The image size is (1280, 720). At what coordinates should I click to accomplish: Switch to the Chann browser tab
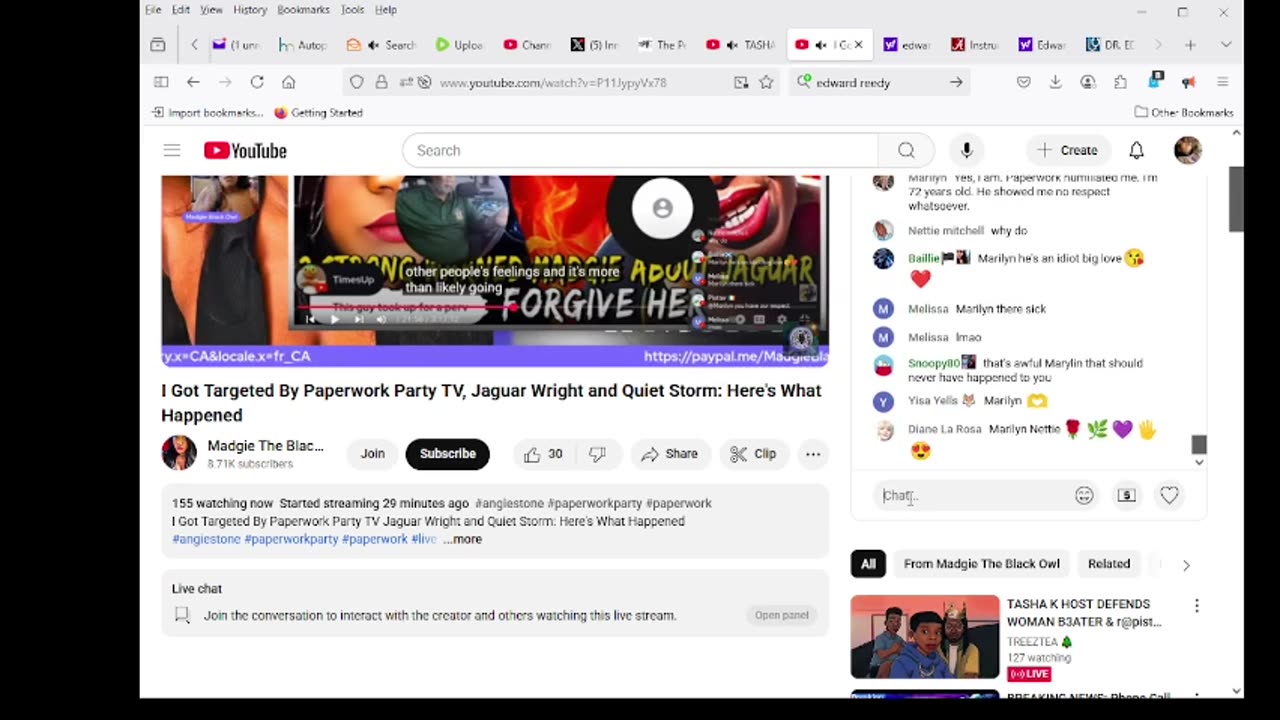[528, 45]
